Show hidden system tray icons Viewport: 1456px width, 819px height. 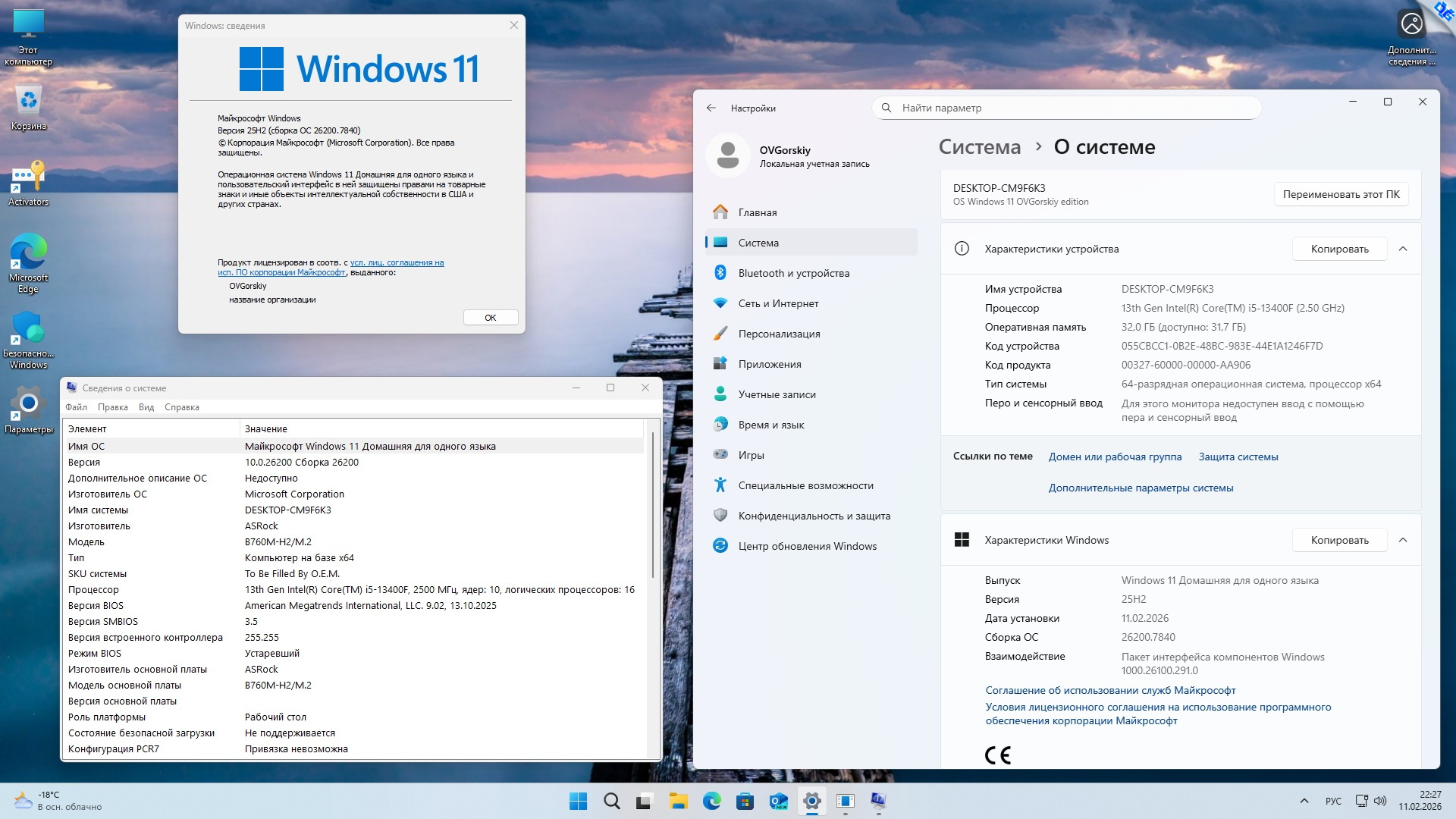pyautogui.click(x=1304, y=801)
